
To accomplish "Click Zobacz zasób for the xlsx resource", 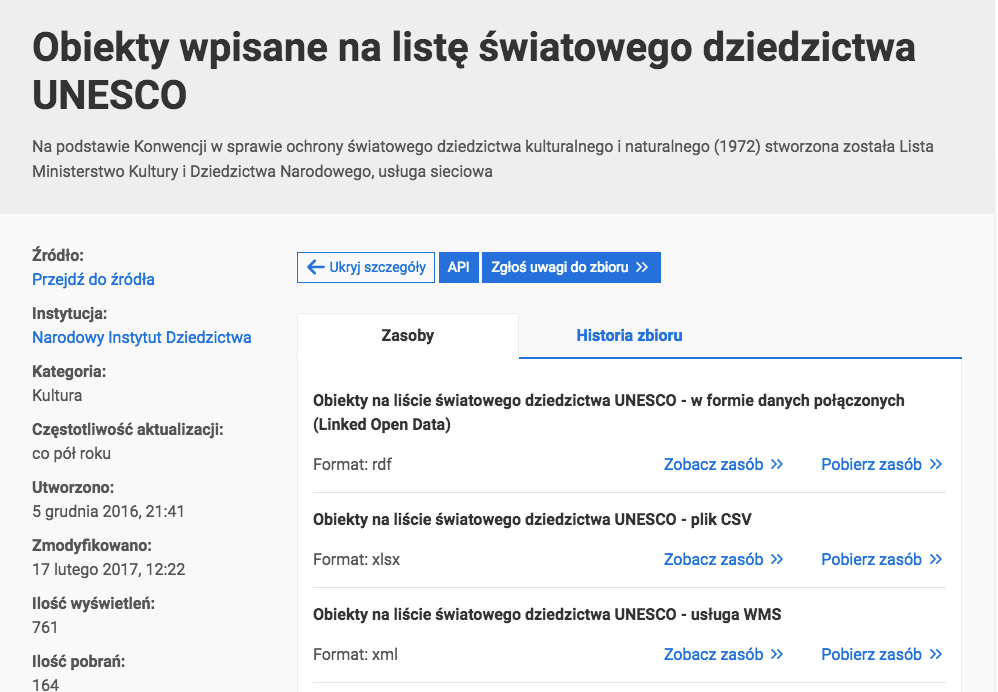I will pyautogui.click(x=724, y=560).
